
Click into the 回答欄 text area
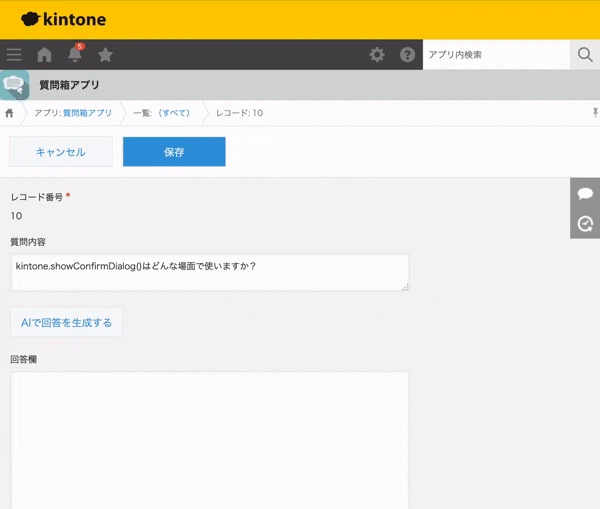pyautogui.click(x=210, y=440)
